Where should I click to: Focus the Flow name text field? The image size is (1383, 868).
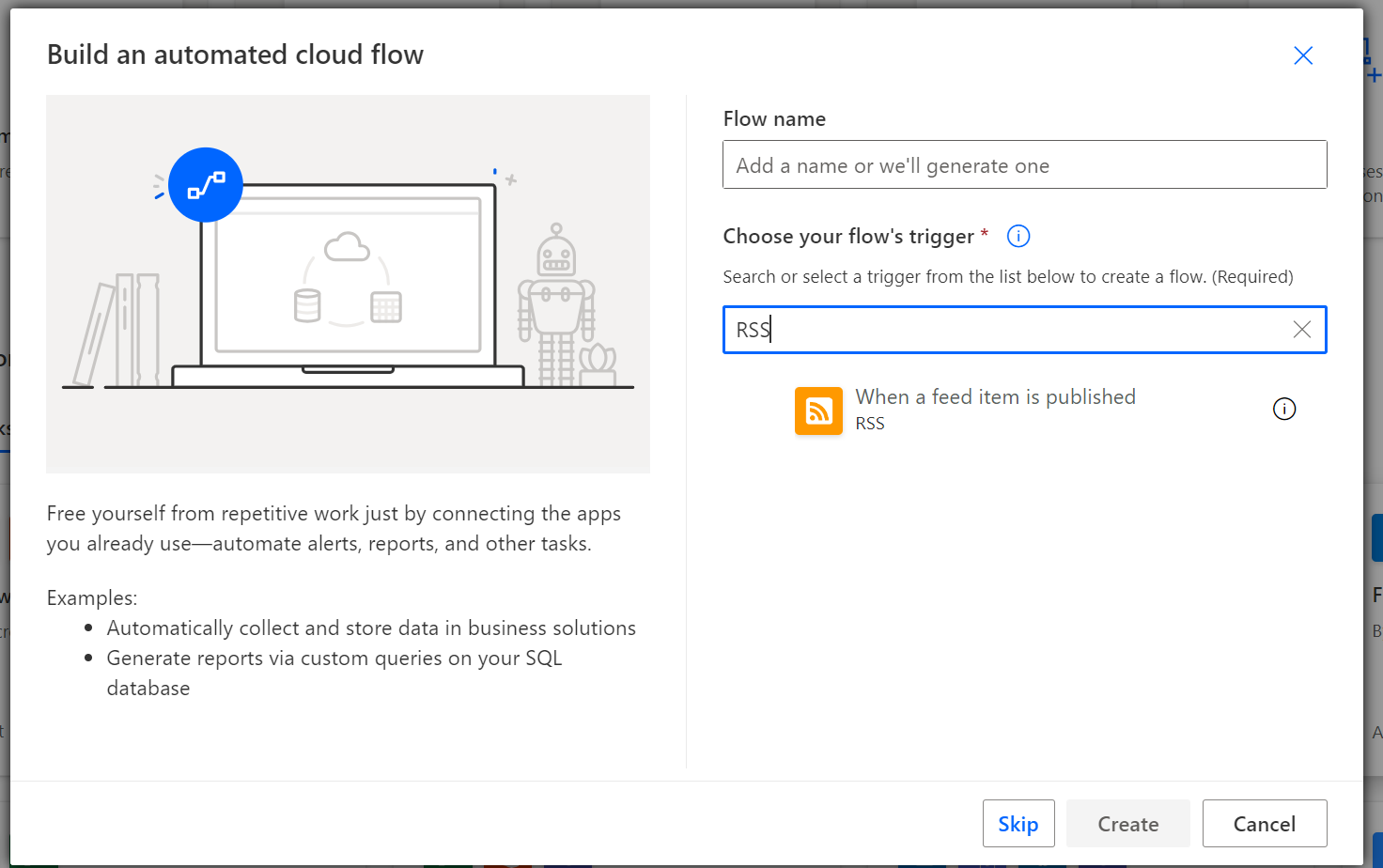pyautogui.click(x=1024, y=165)
